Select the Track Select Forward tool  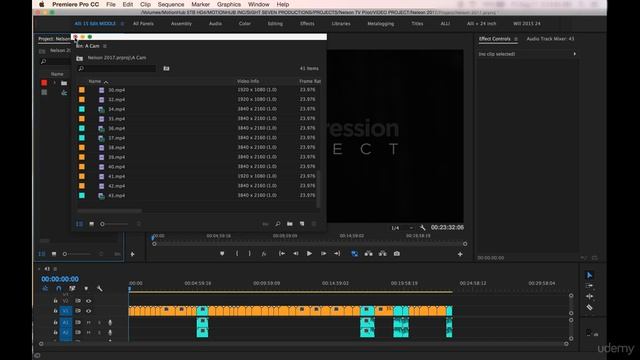[x=589, y=286]
